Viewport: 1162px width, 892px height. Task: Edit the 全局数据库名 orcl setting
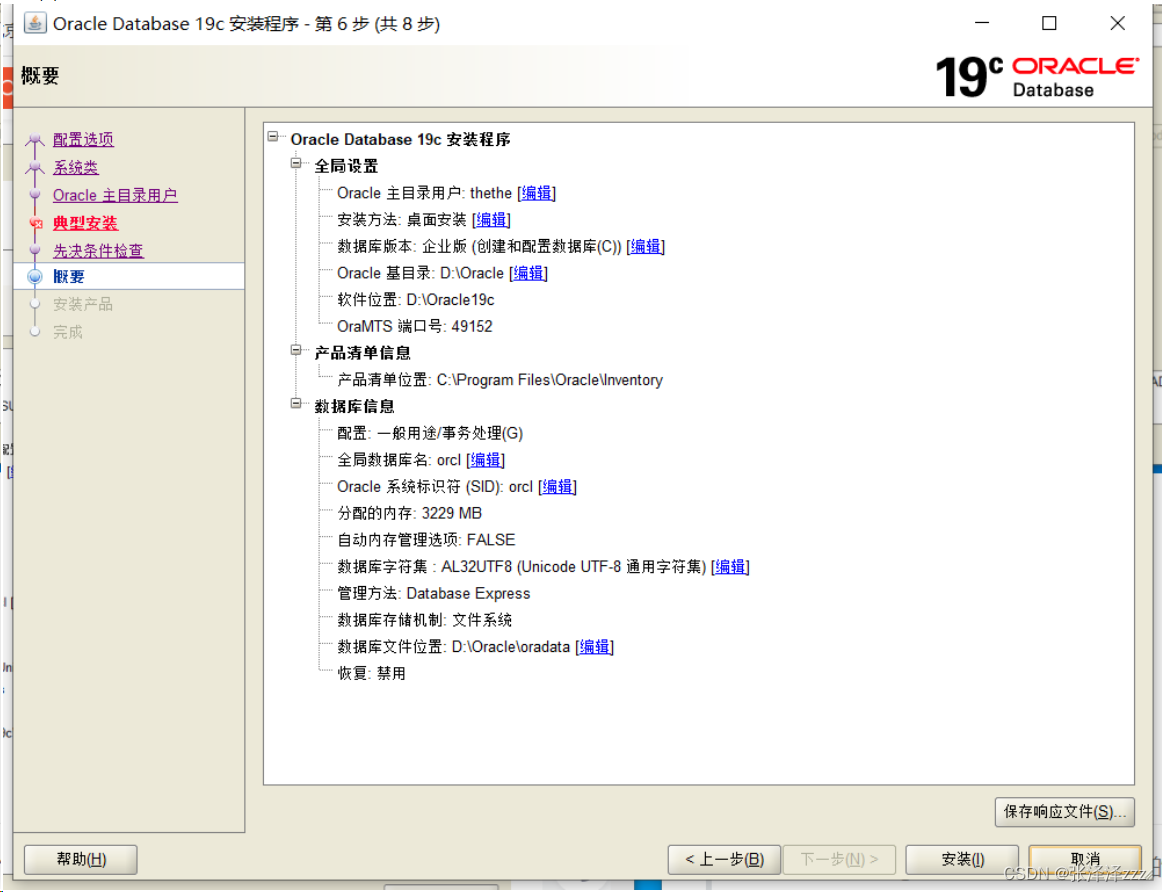point(485,460)
